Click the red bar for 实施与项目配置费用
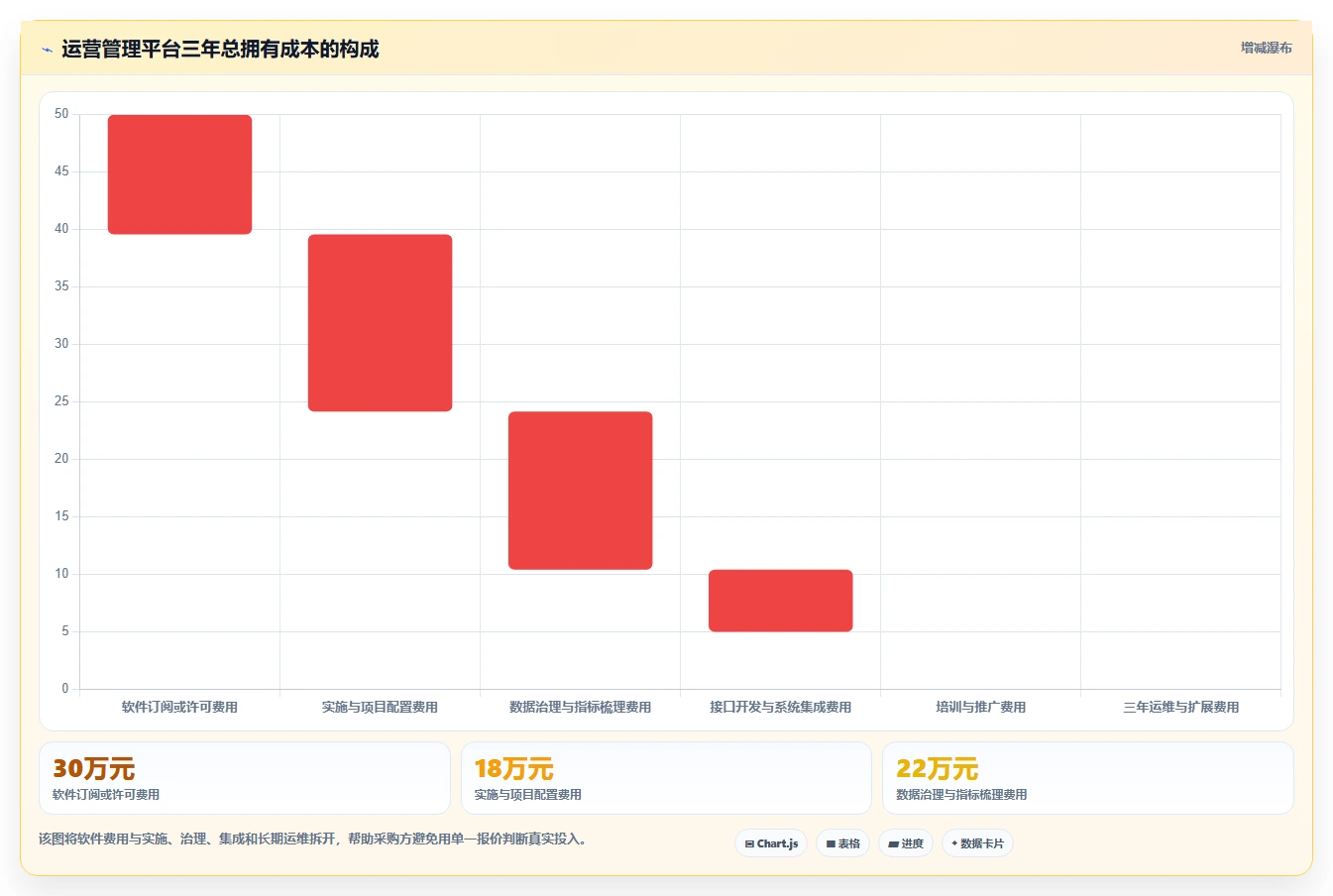Viewport: 1333px width, 896px height. click(x=380, y=323)
